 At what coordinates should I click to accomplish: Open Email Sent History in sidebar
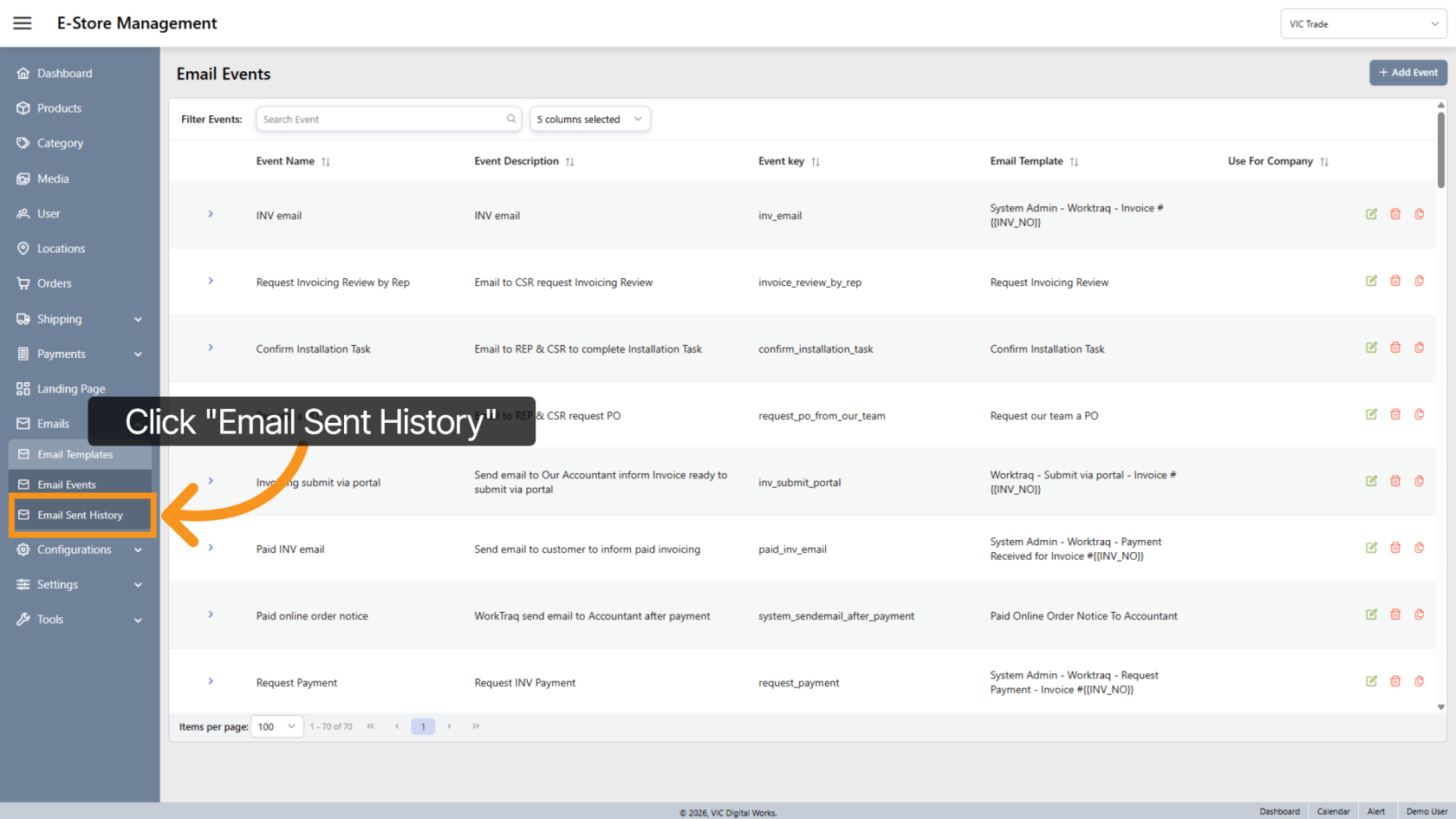point(80,515)
